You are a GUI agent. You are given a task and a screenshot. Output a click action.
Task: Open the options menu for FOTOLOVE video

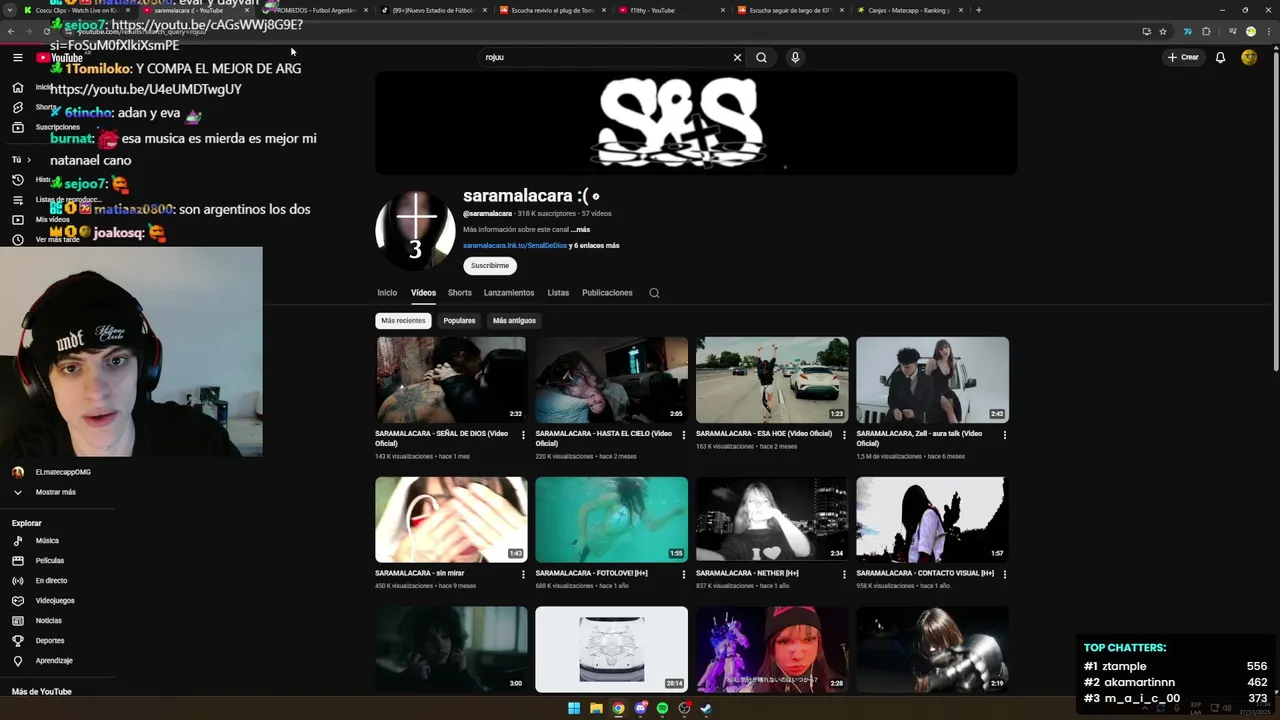[684, 575]
